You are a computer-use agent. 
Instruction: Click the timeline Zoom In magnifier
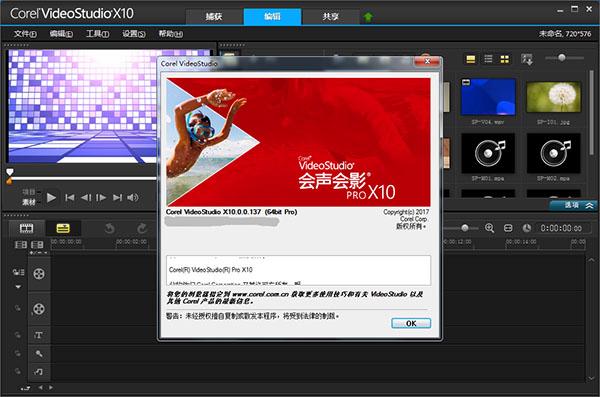[489, 229]
